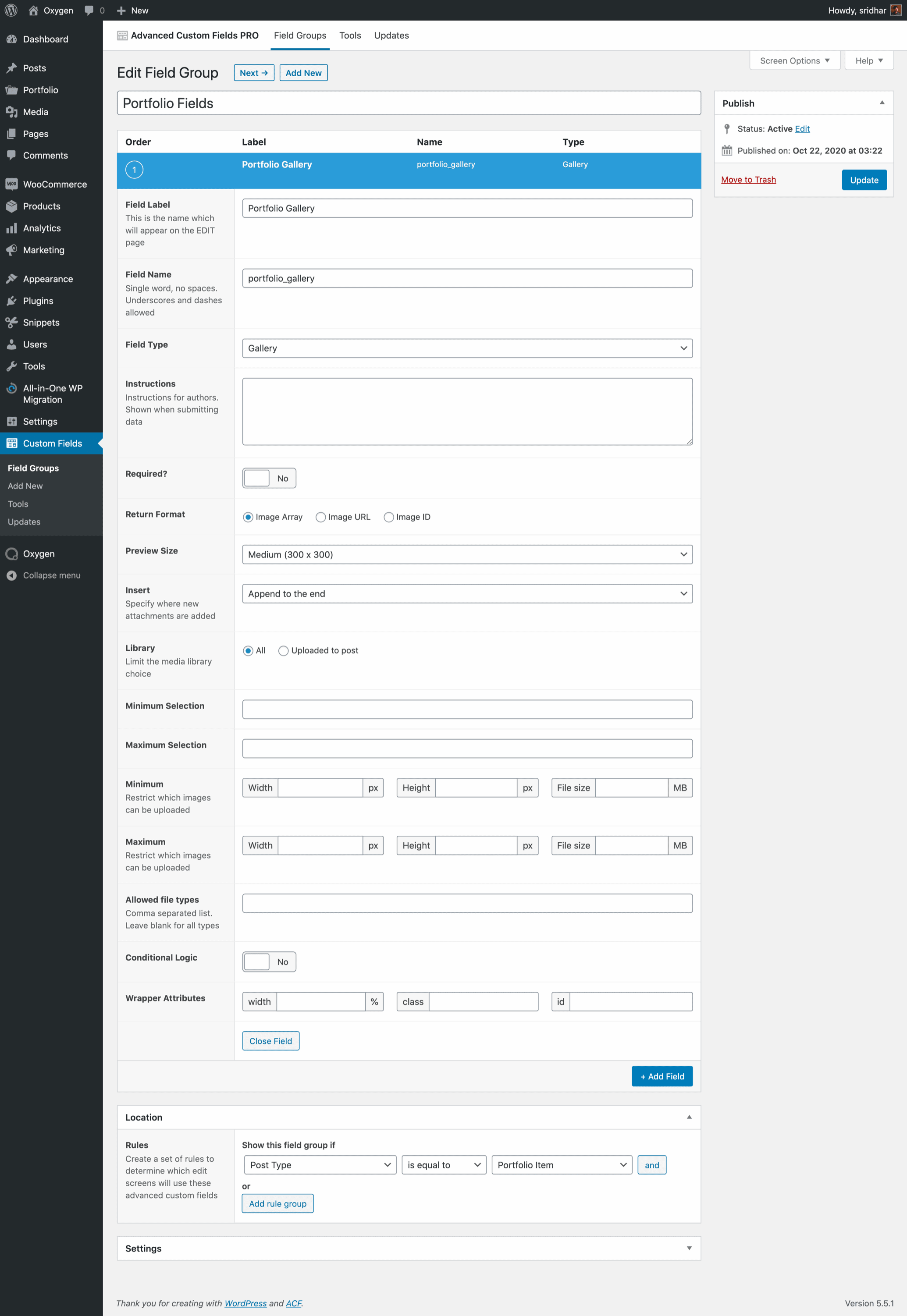
Task: Click the Tools wrench icon in sidebar
Action: (11, 366)
